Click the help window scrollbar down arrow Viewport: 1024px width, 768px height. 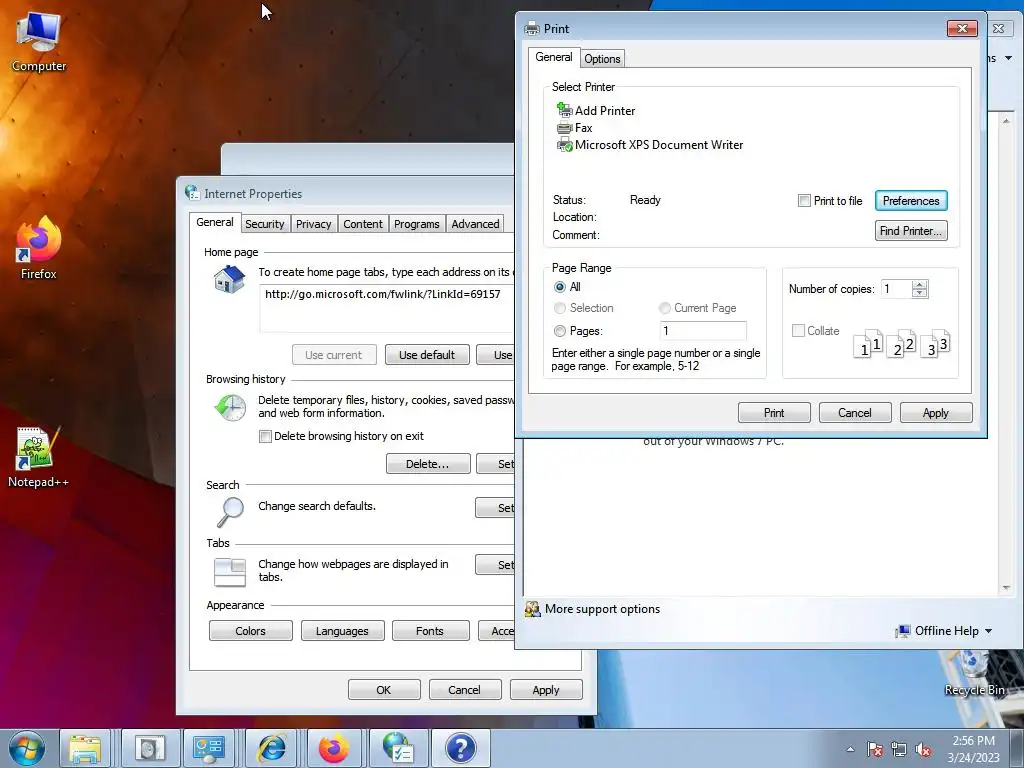click(x=1006, y=588)
